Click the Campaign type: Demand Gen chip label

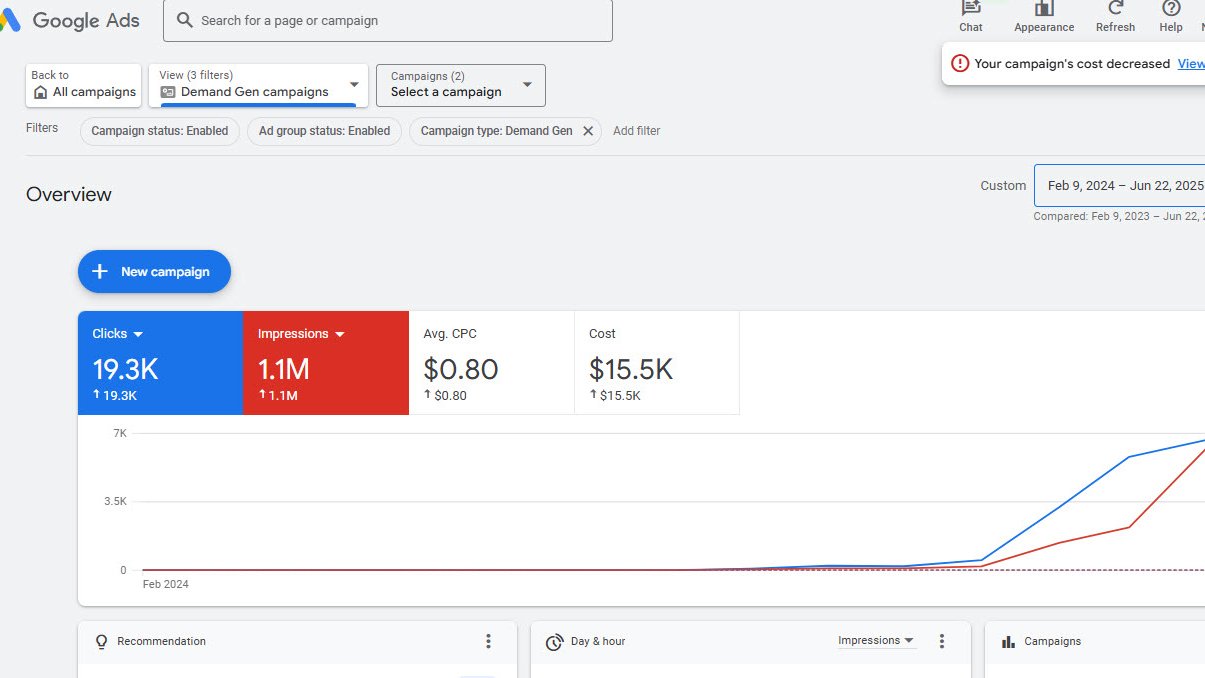tap(497, 131)
